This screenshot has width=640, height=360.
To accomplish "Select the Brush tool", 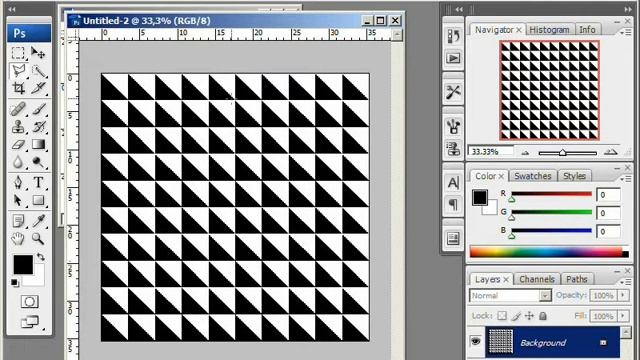I will click(38, 109).
